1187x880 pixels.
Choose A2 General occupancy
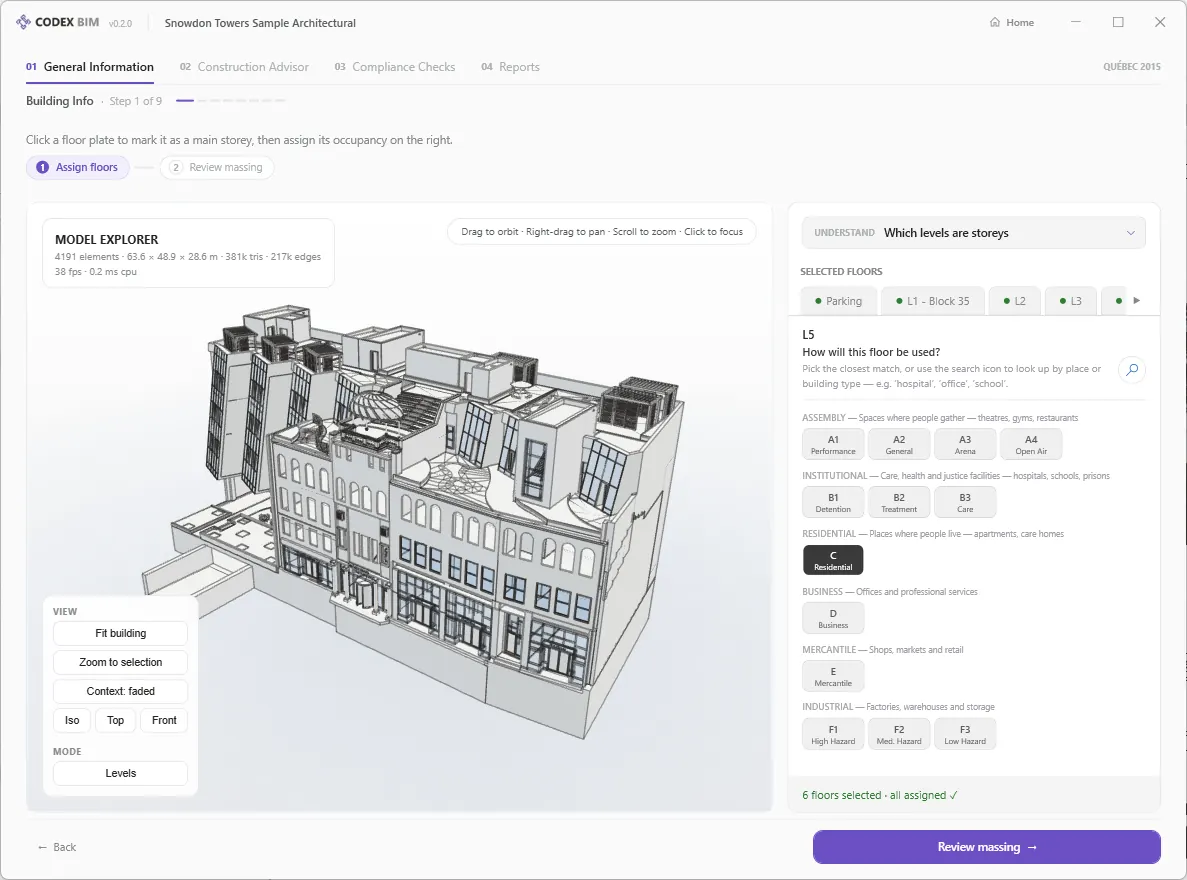(x=899, y=445)
